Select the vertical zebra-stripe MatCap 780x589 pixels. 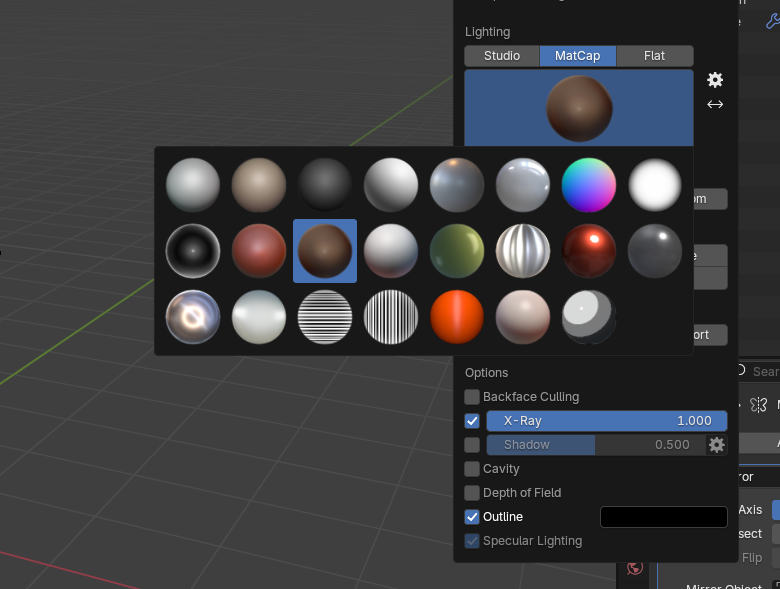click(391, 317)
